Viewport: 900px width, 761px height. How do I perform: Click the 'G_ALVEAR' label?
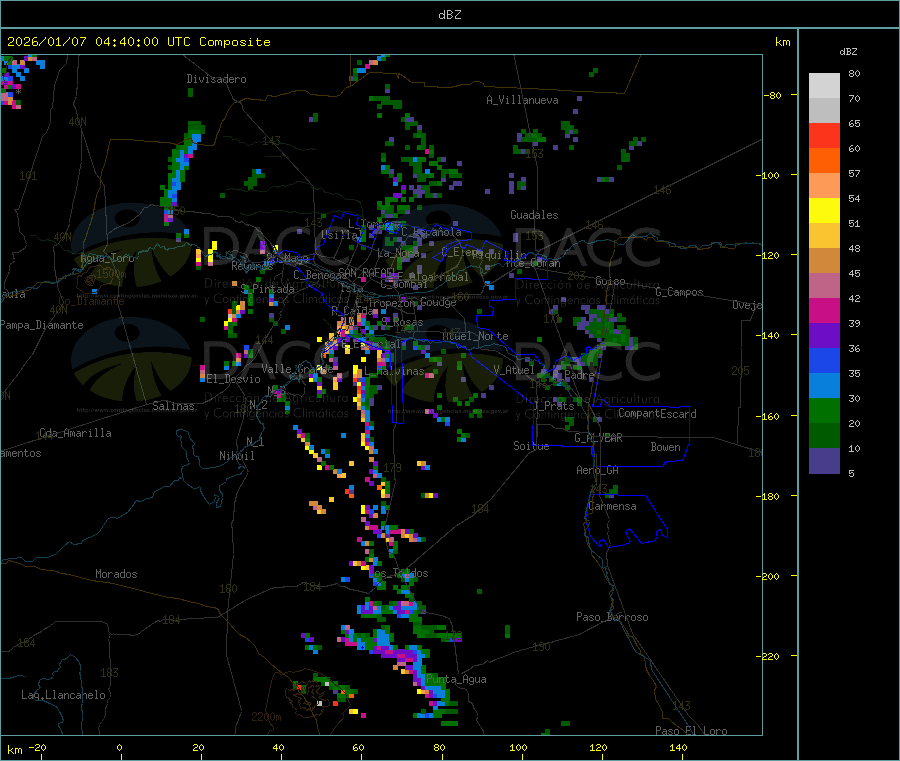point(598,438)
